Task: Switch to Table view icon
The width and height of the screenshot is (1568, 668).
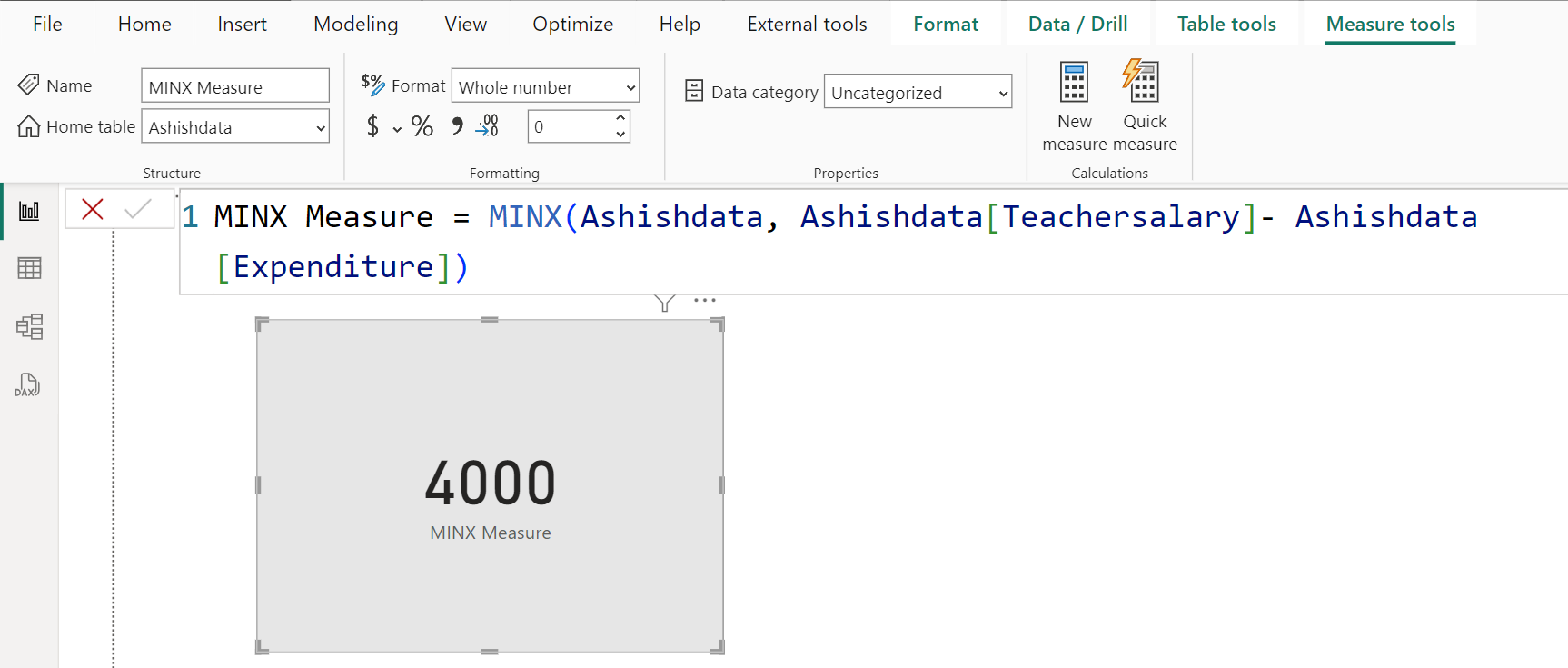Action: coord(29,268)
